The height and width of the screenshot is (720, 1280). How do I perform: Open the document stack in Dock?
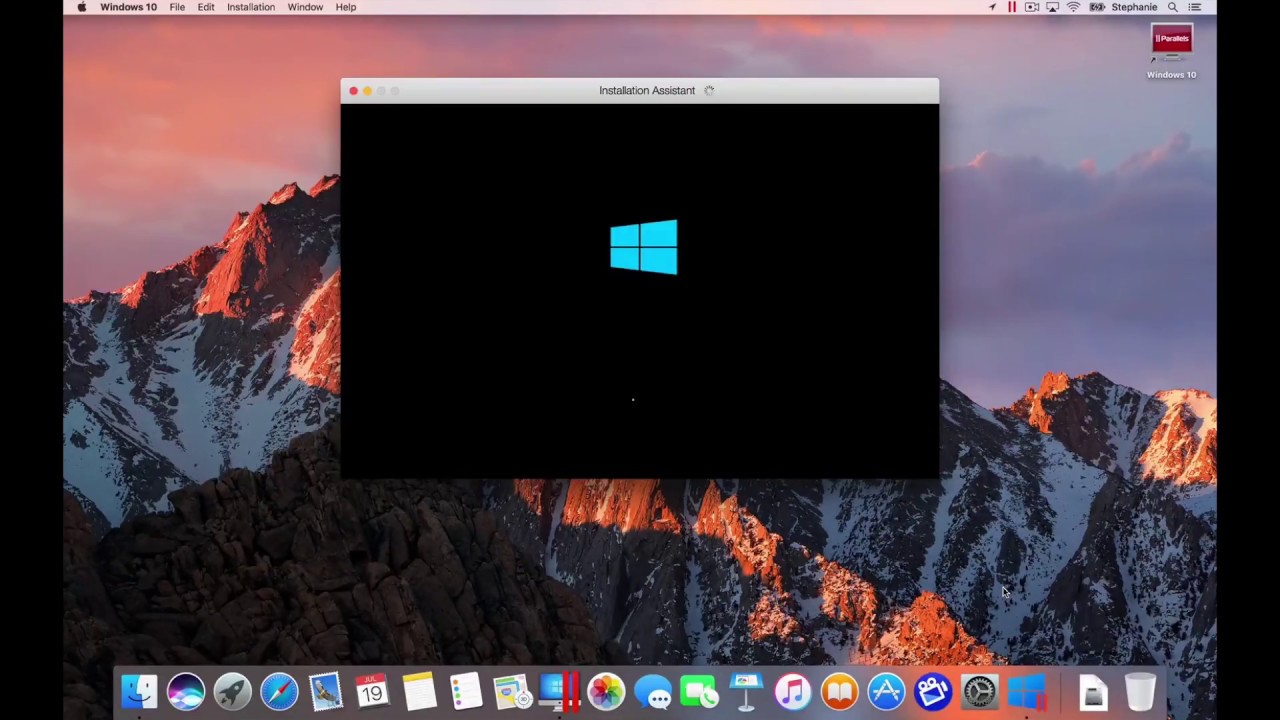click(1093, 692)
